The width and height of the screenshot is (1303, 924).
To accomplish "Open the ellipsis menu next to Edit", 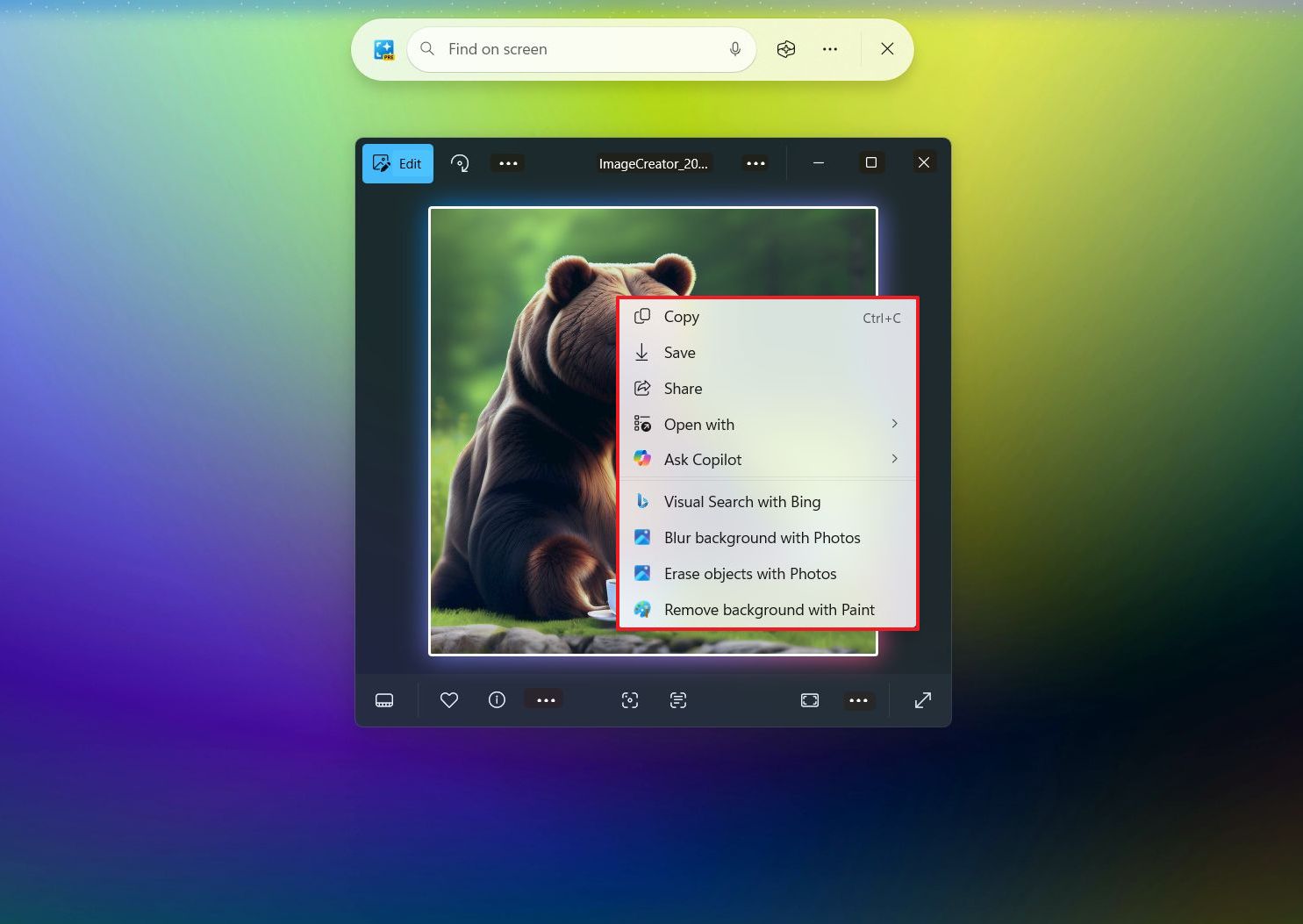I will [x=508, y=163].
